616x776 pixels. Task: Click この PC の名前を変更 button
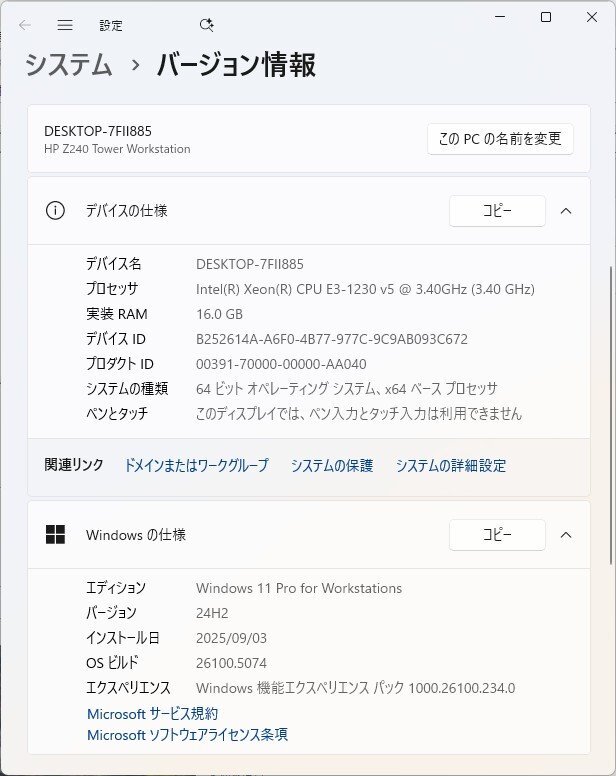(x=500, y=139)
